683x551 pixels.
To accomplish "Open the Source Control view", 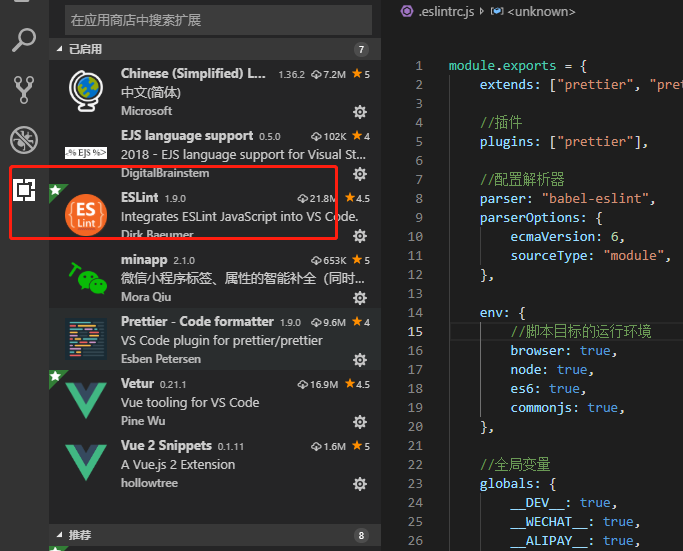I will tap(24, 90).
